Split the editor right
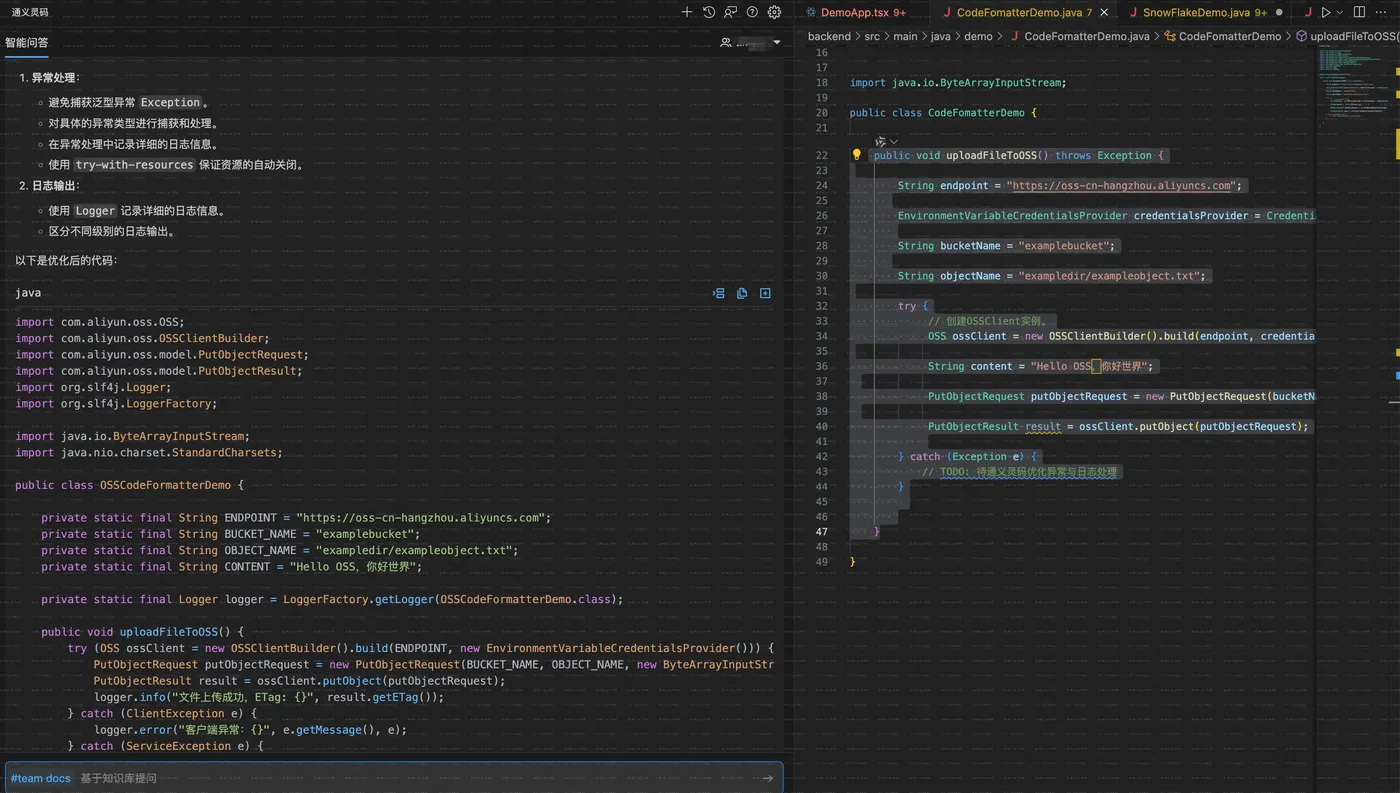 [x=1359, y=12]
